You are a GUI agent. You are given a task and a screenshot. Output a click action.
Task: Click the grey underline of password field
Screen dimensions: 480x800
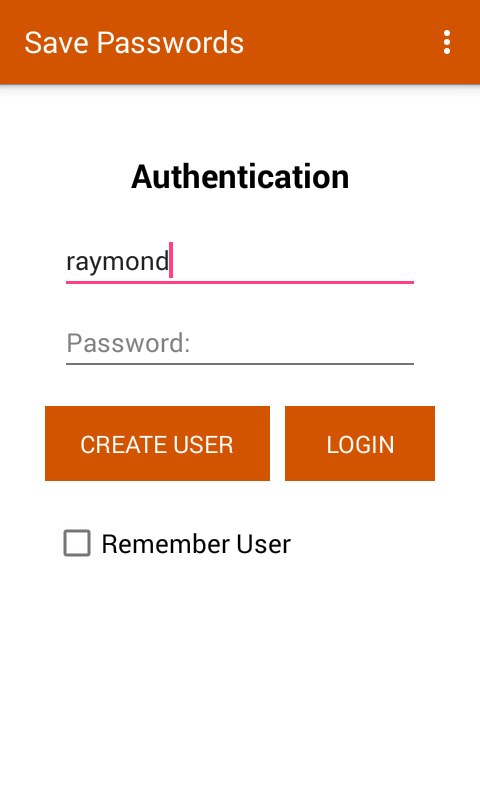(x=240, y=364)
